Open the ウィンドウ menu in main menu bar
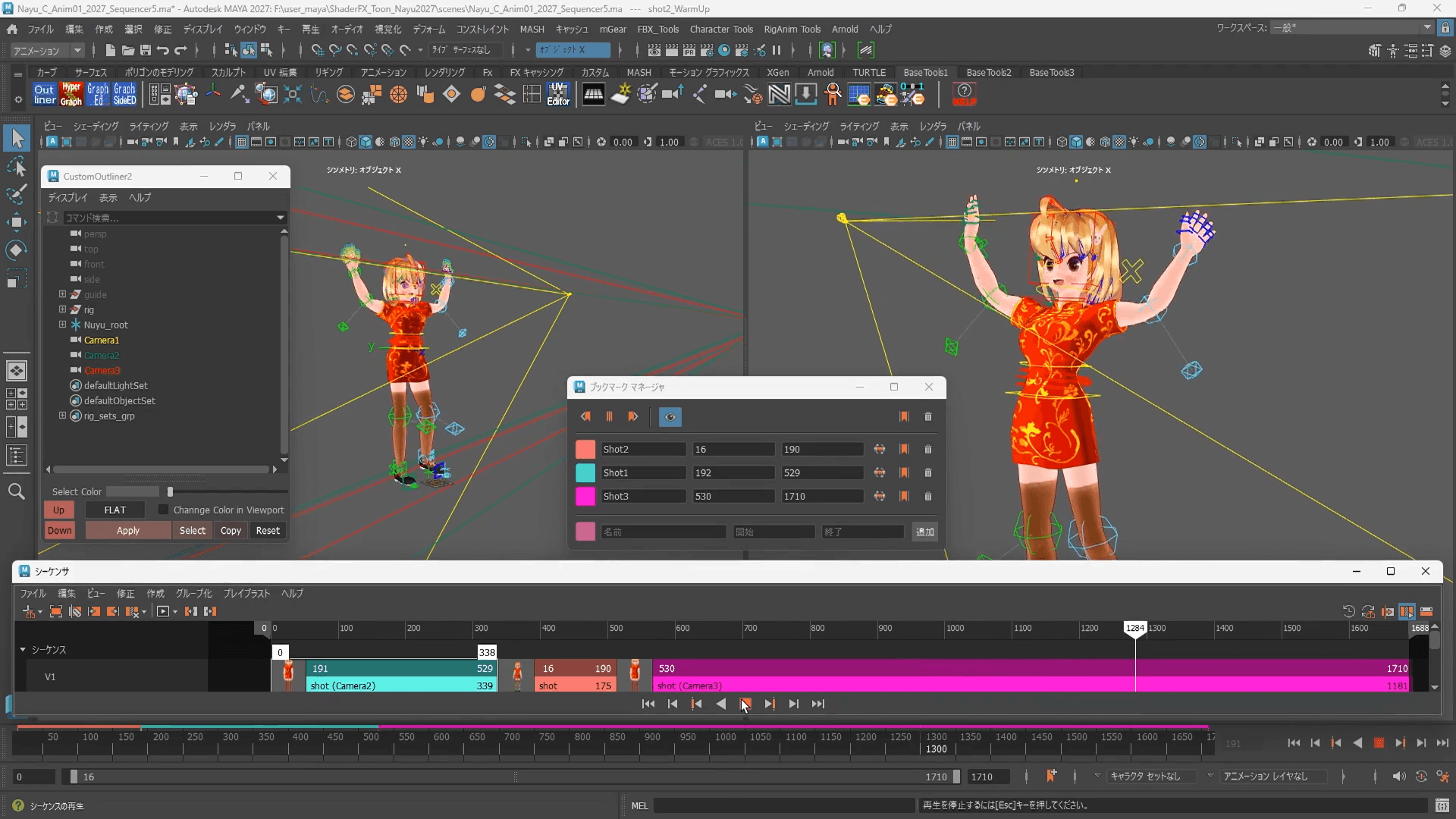Image resolution: width=1456 pixels, height=819 pixels. point(249,29)
